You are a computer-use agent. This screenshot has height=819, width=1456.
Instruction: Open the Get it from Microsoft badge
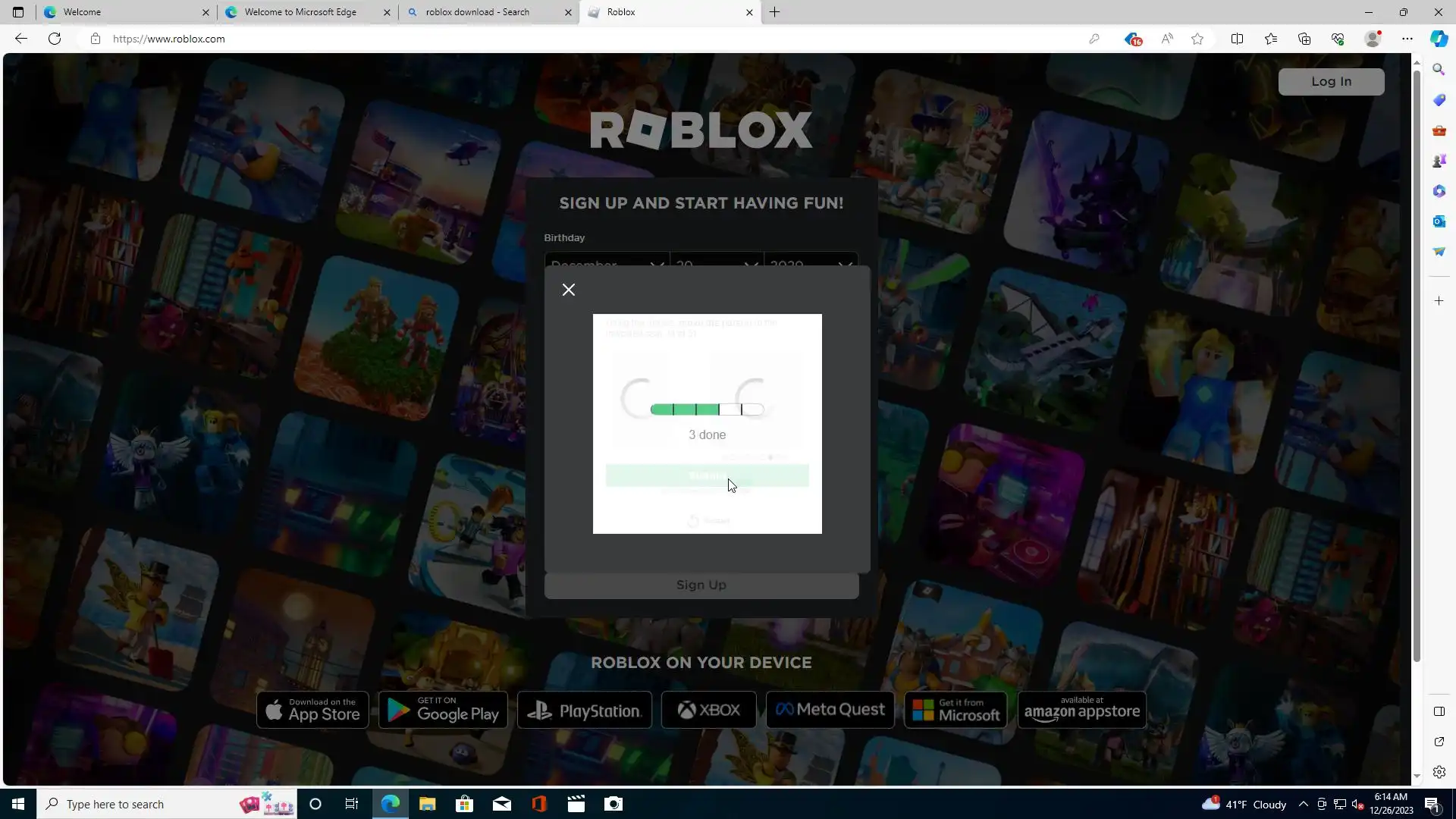pos(955,710)
